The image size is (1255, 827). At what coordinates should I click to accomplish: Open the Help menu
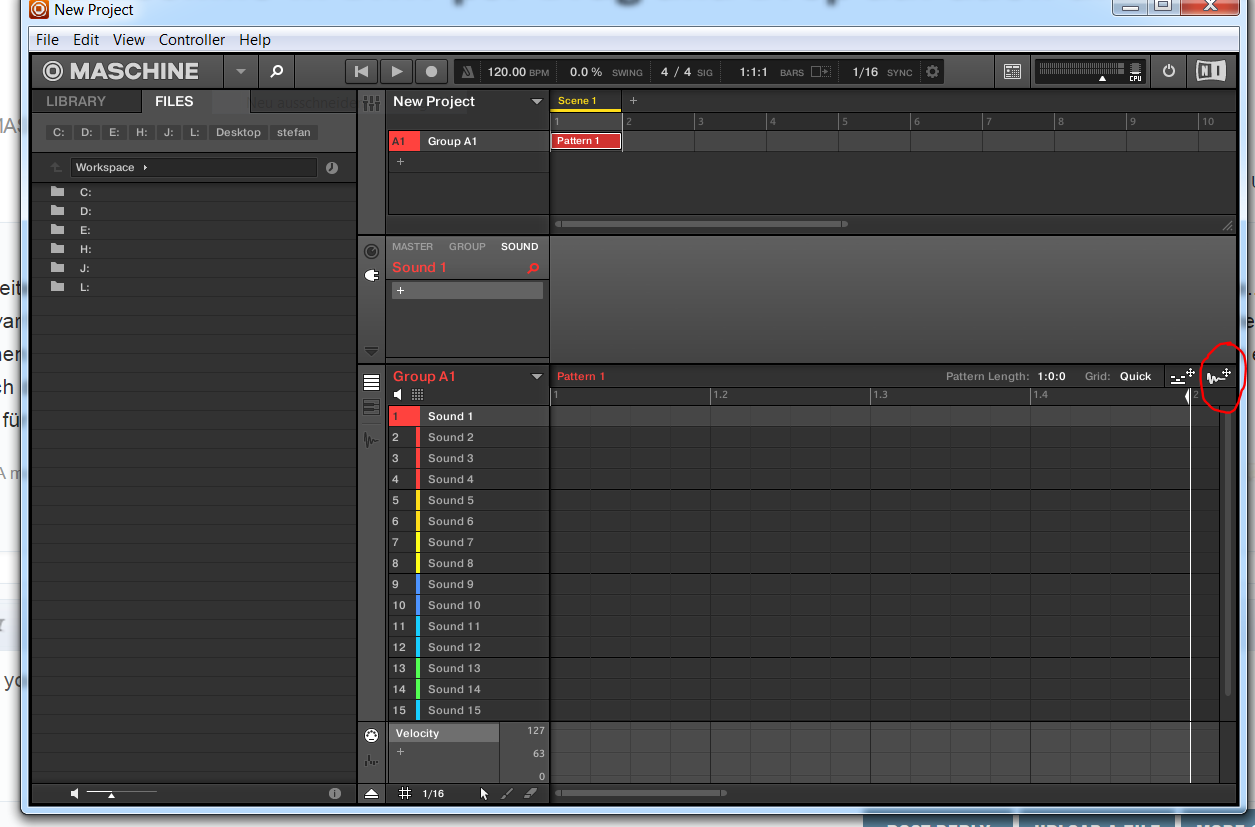point(255,40)
